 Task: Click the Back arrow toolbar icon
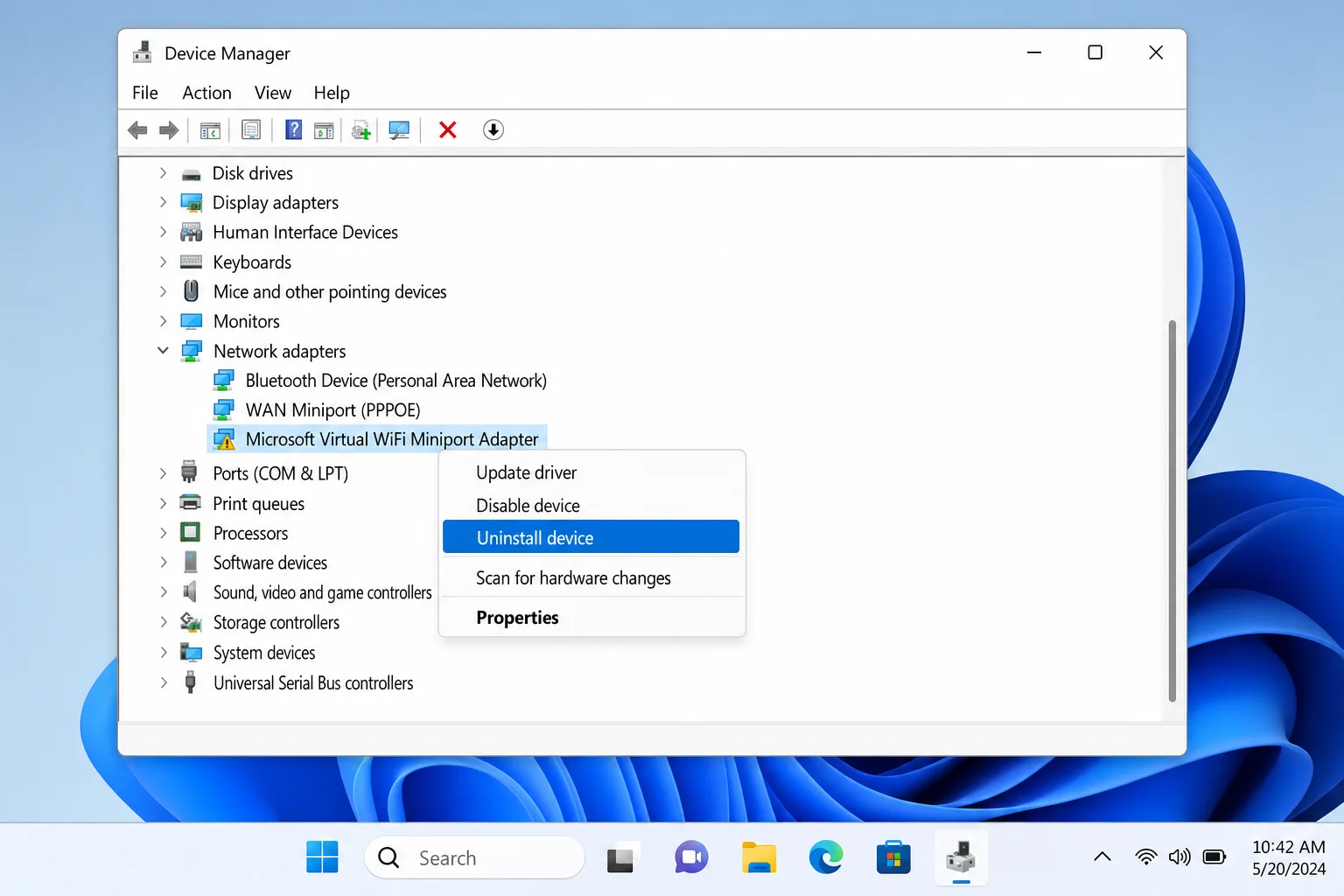pos(137,130)
